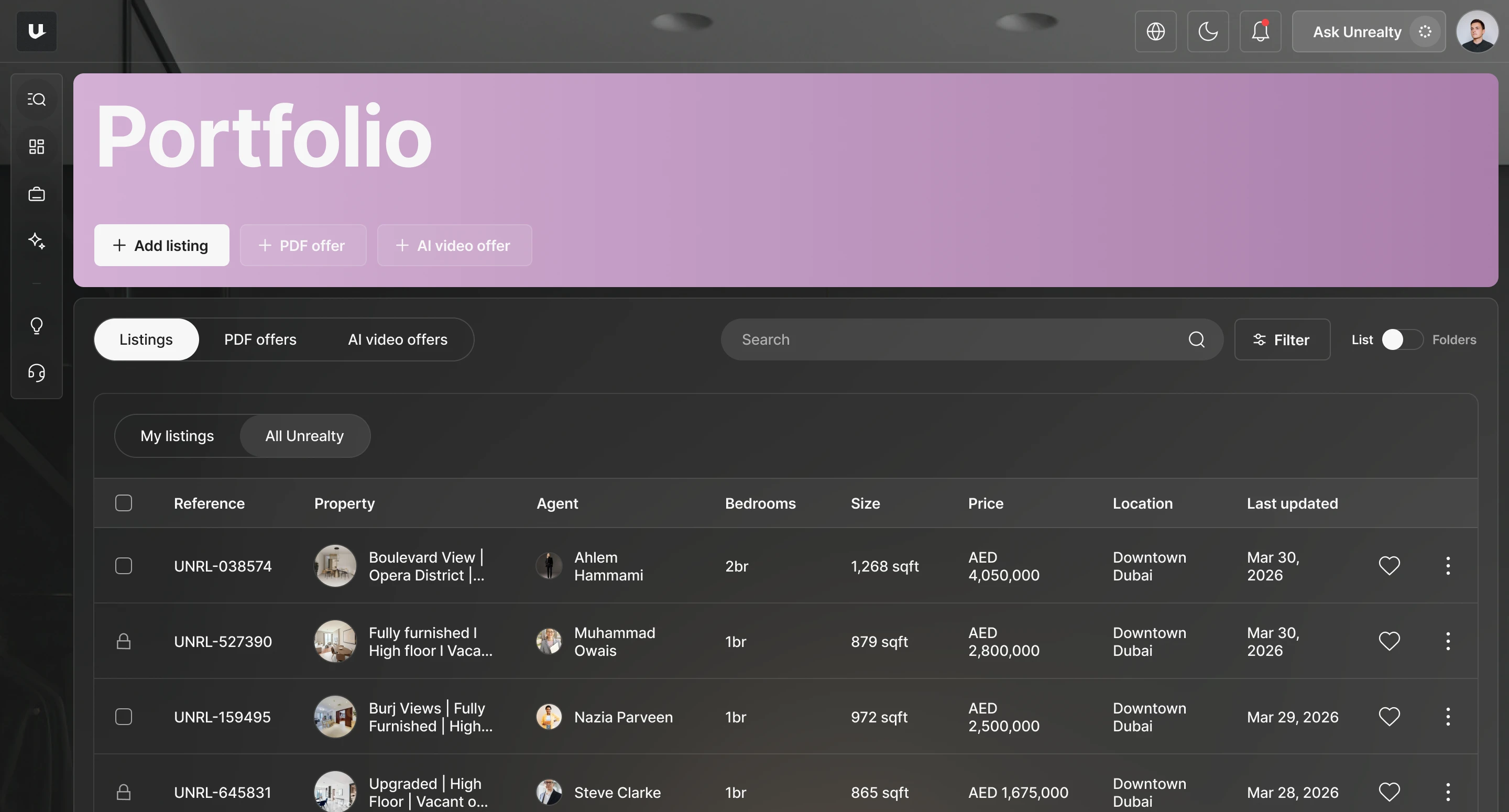Viewport: 1509px width, 812px height.
Task: Open the dashboard grid sidebar icon
Action: coord(36,147)
